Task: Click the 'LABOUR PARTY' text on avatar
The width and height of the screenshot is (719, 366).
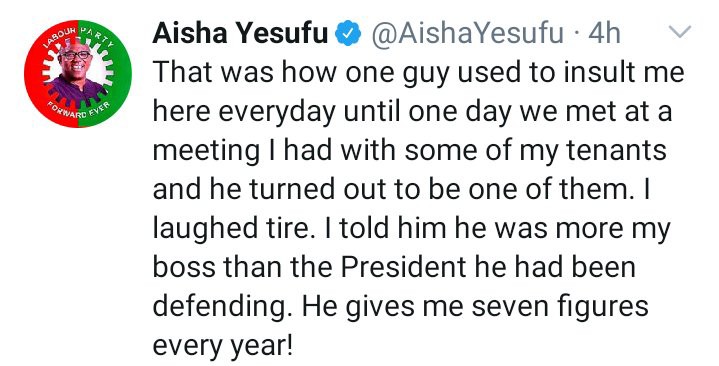Action: tap(76, 36)
